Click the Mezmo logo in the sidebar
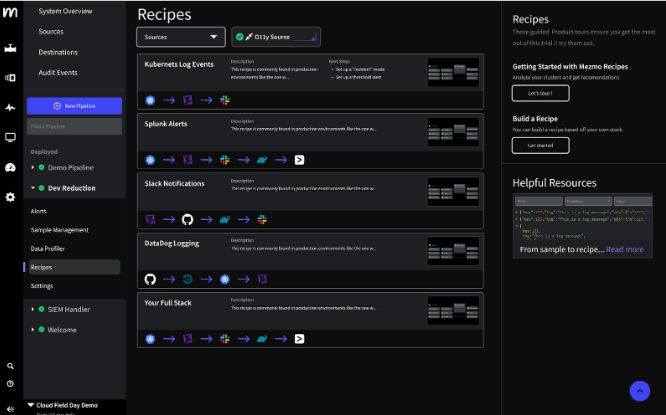666x415 pixels. [10, 12]
